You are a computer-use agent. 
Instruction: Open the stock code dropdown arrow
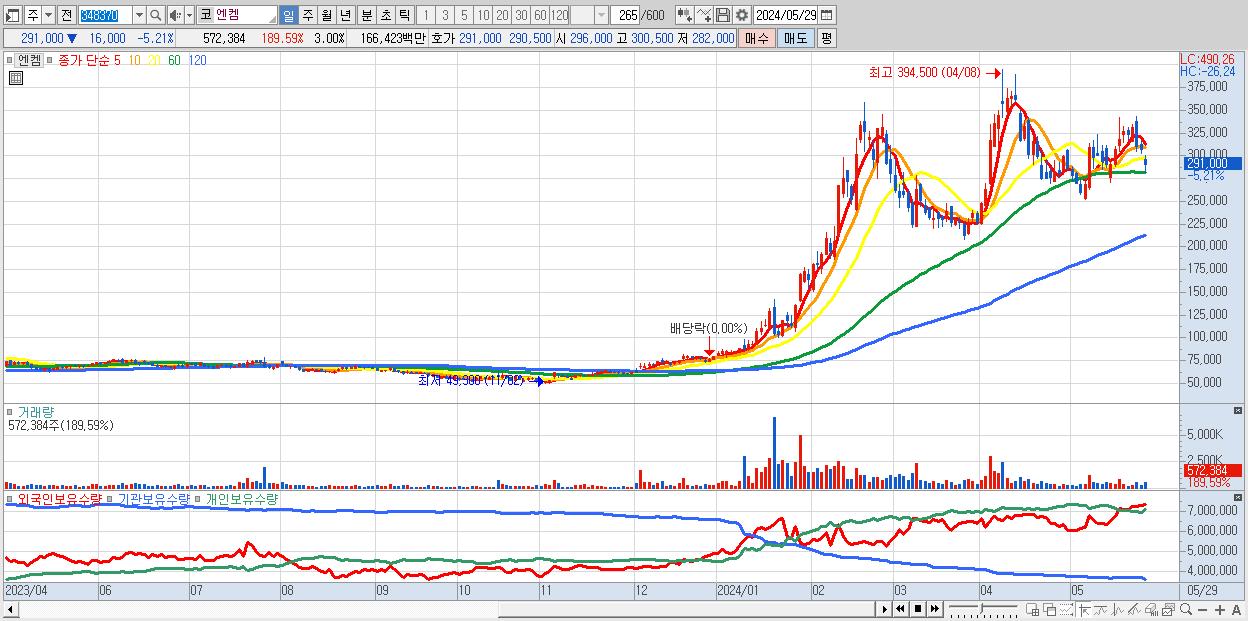tap(139, 15)
